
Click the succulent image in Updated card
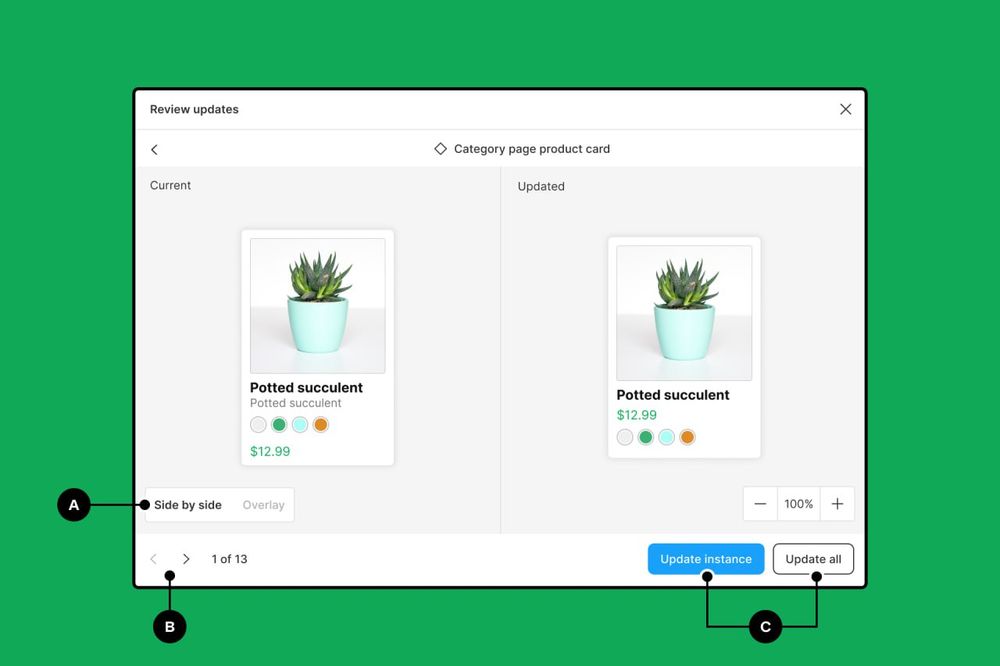(x=684, y=312)
